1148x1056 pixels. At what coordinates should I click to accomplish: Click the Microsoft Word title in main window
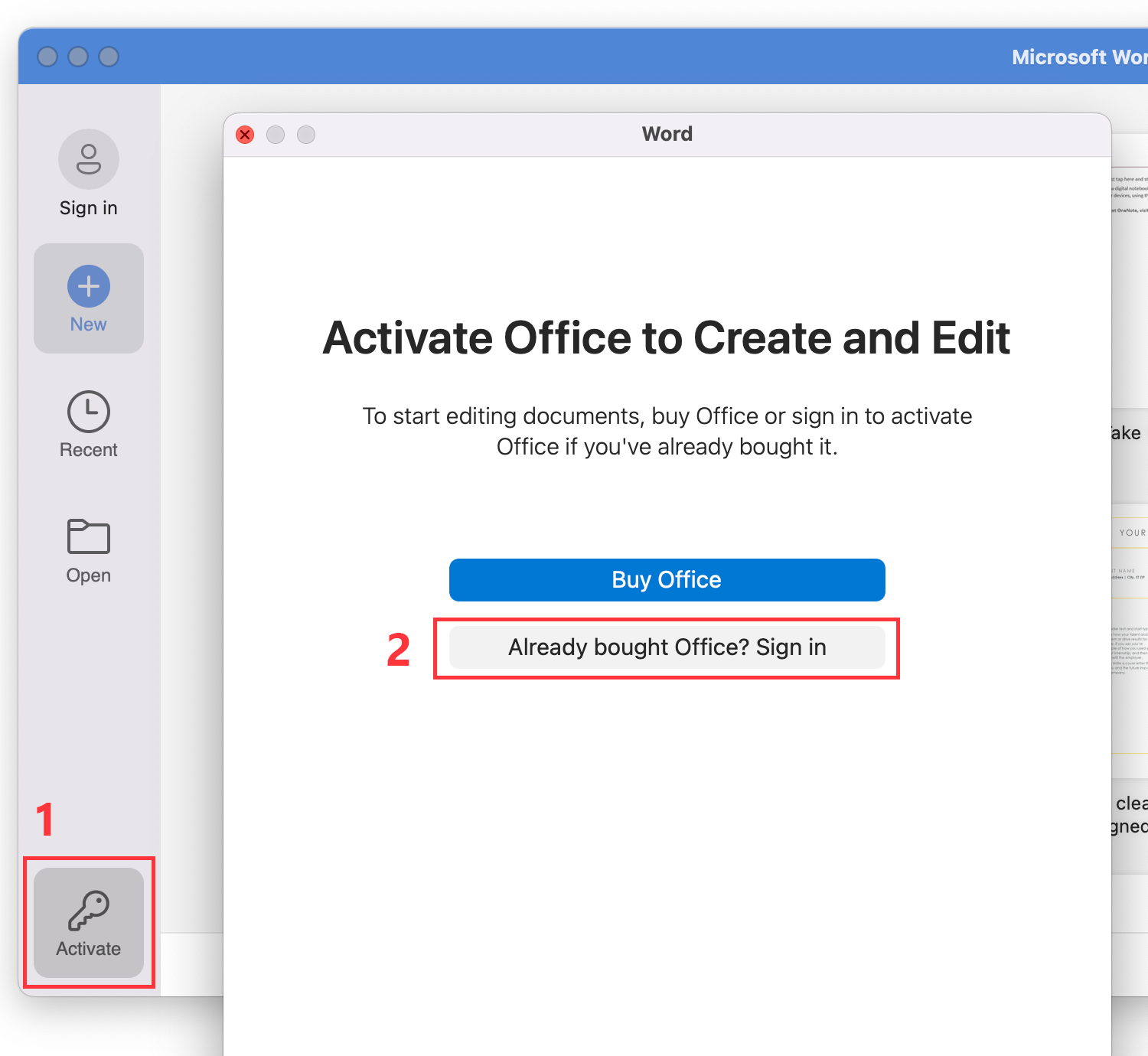1080,57
